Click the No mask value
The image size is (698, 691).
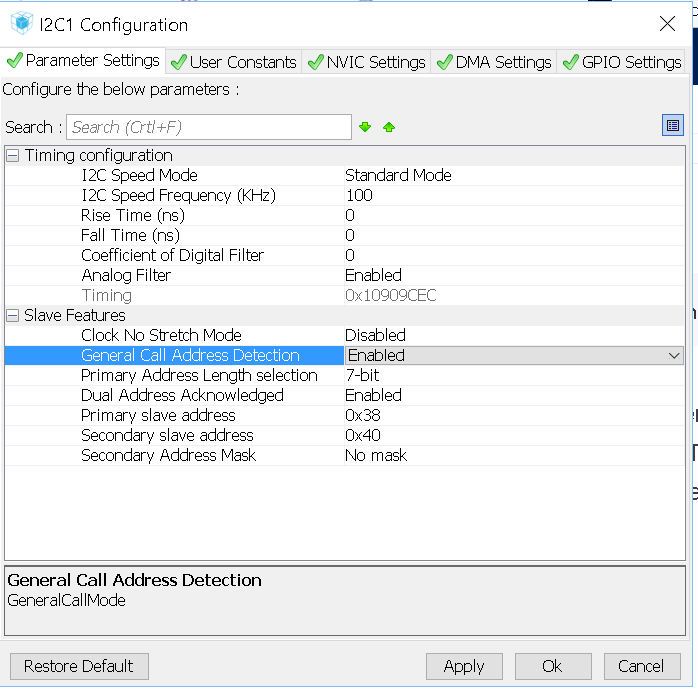[x=376, y=455]
